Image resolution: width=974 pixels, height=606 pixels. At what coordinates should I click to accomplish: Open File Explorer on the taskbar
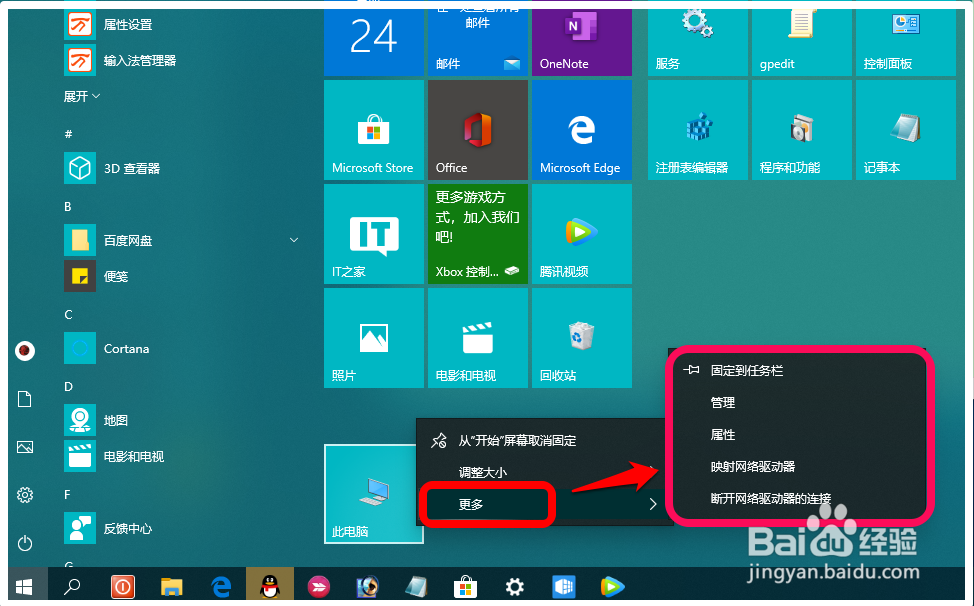pos(171,586)
